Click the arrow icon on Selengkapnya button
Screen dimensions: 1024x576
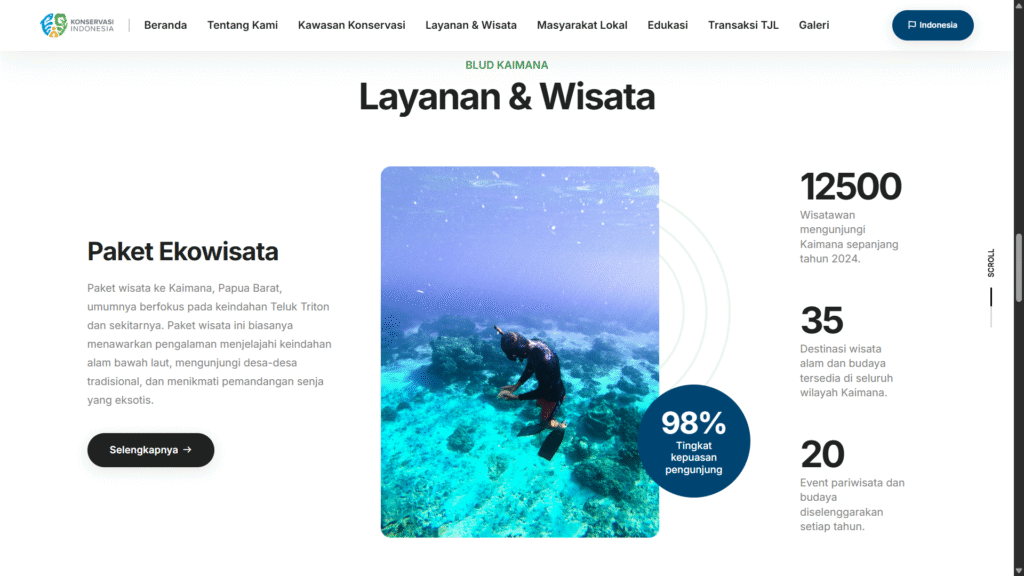(x=187, y=450)
